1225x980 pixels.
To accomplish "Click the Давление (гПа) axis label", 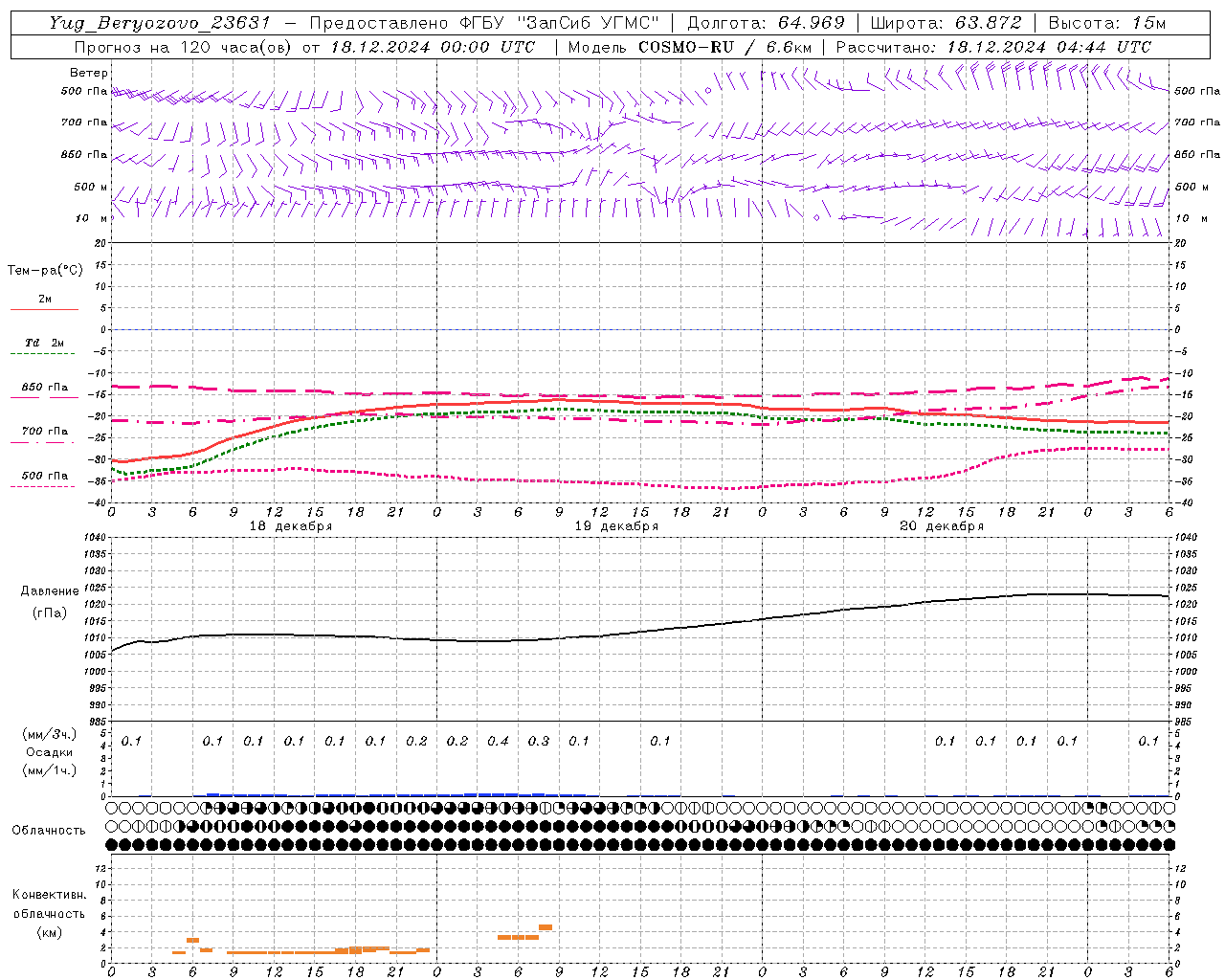I will tap(50, 602).
